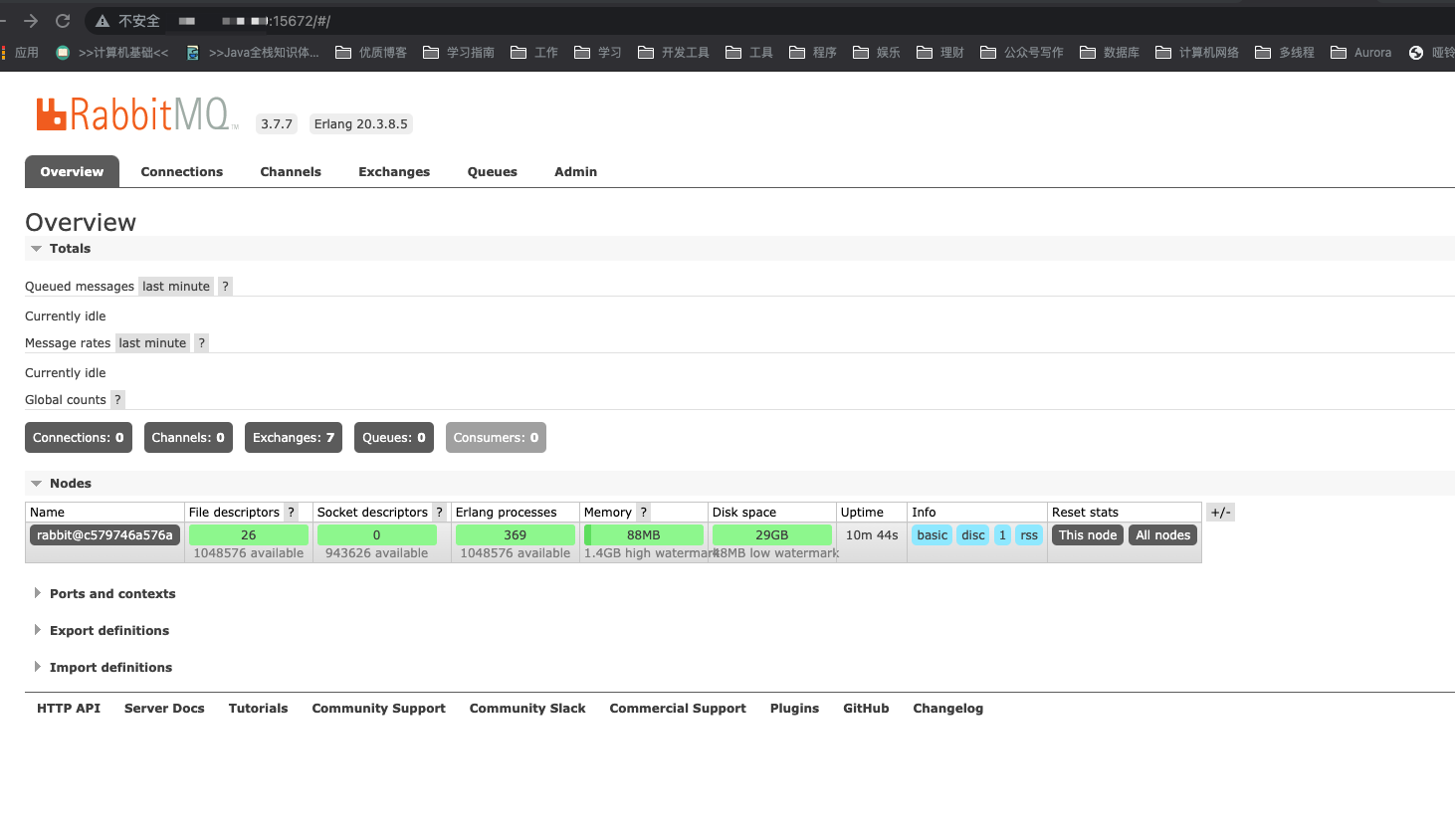Switch to the Connections tab

click(182, 172)
